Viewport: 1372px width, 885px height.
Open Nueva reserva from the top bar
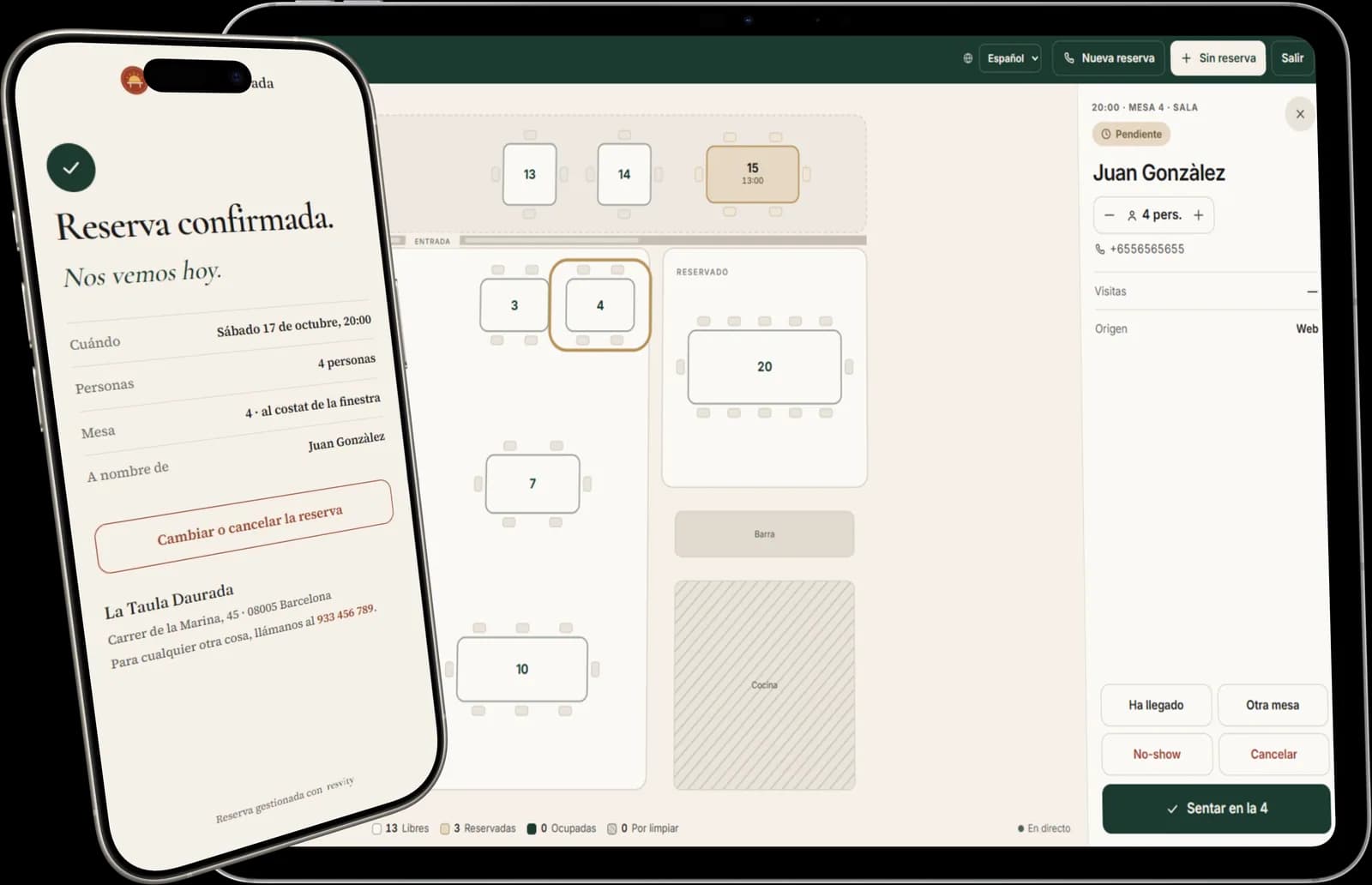pos(1108,58)
